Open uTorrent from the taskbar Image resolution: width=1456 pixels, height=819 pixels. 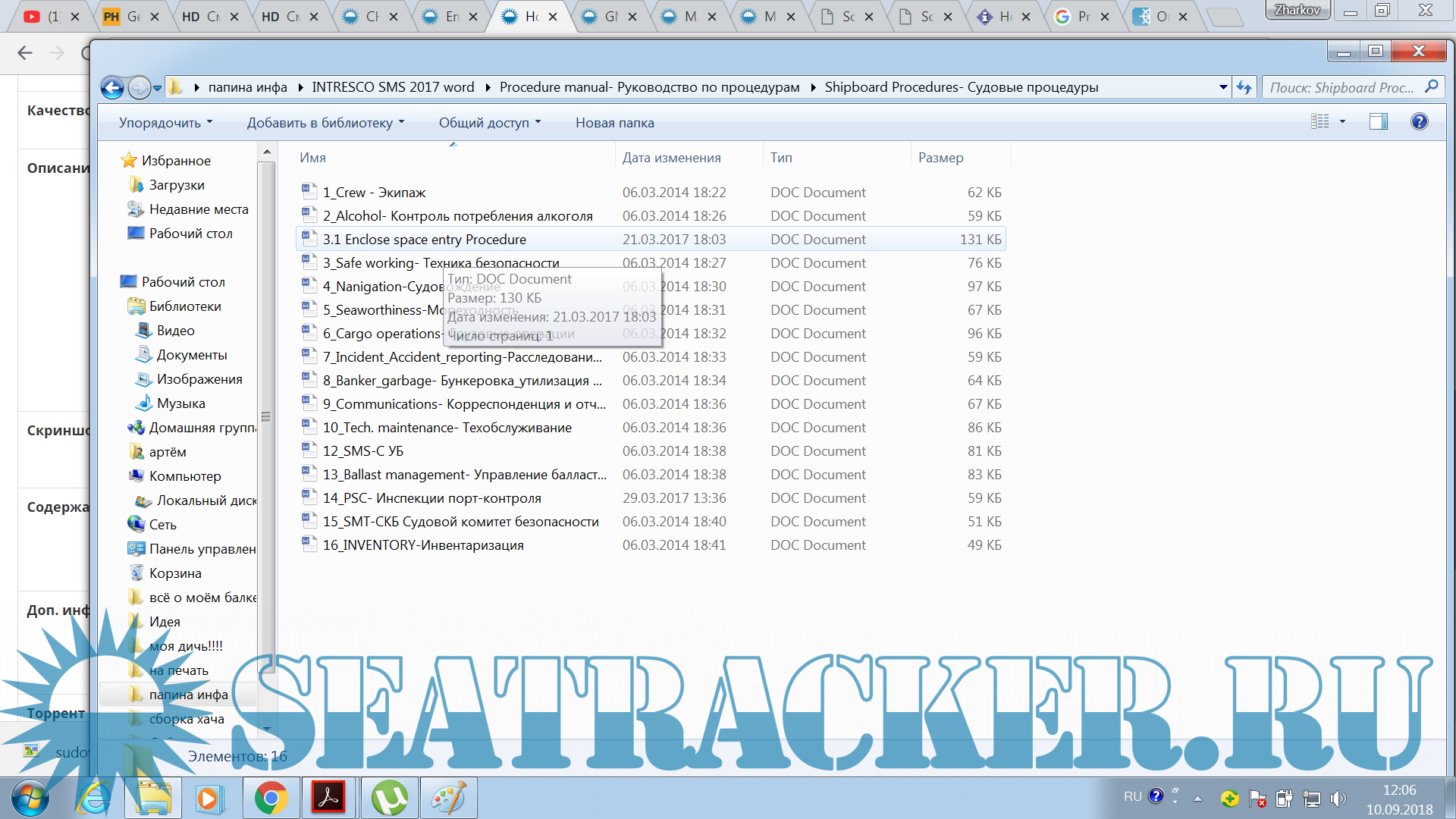(389, 799)
